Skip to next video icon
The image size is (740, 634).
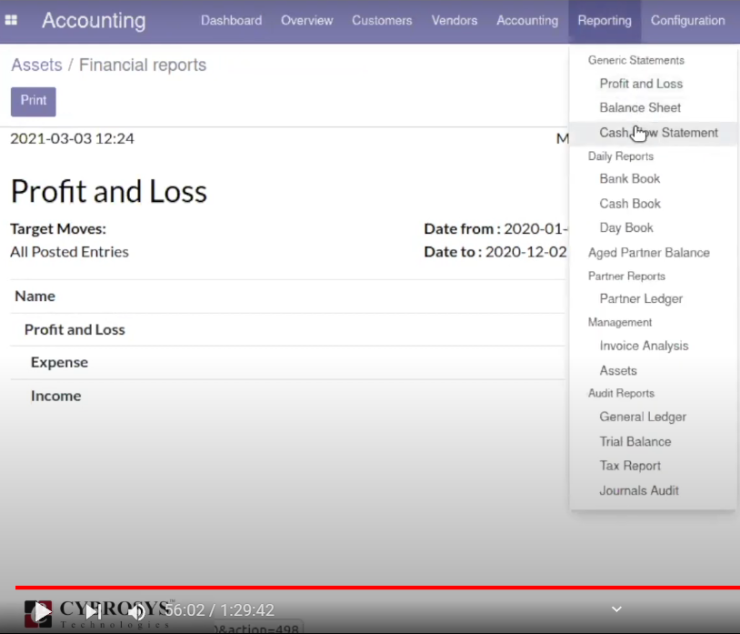(x=93, y=612)
